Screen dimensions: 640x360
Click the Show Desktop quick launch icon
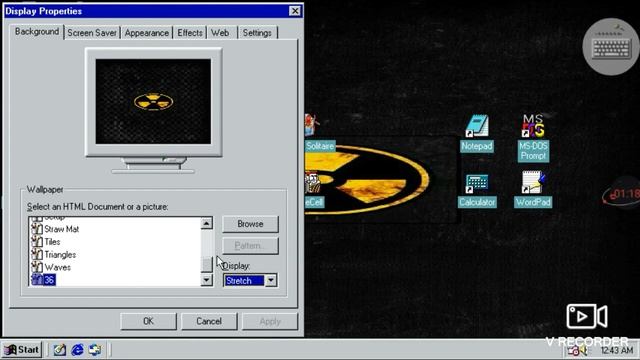60,350
